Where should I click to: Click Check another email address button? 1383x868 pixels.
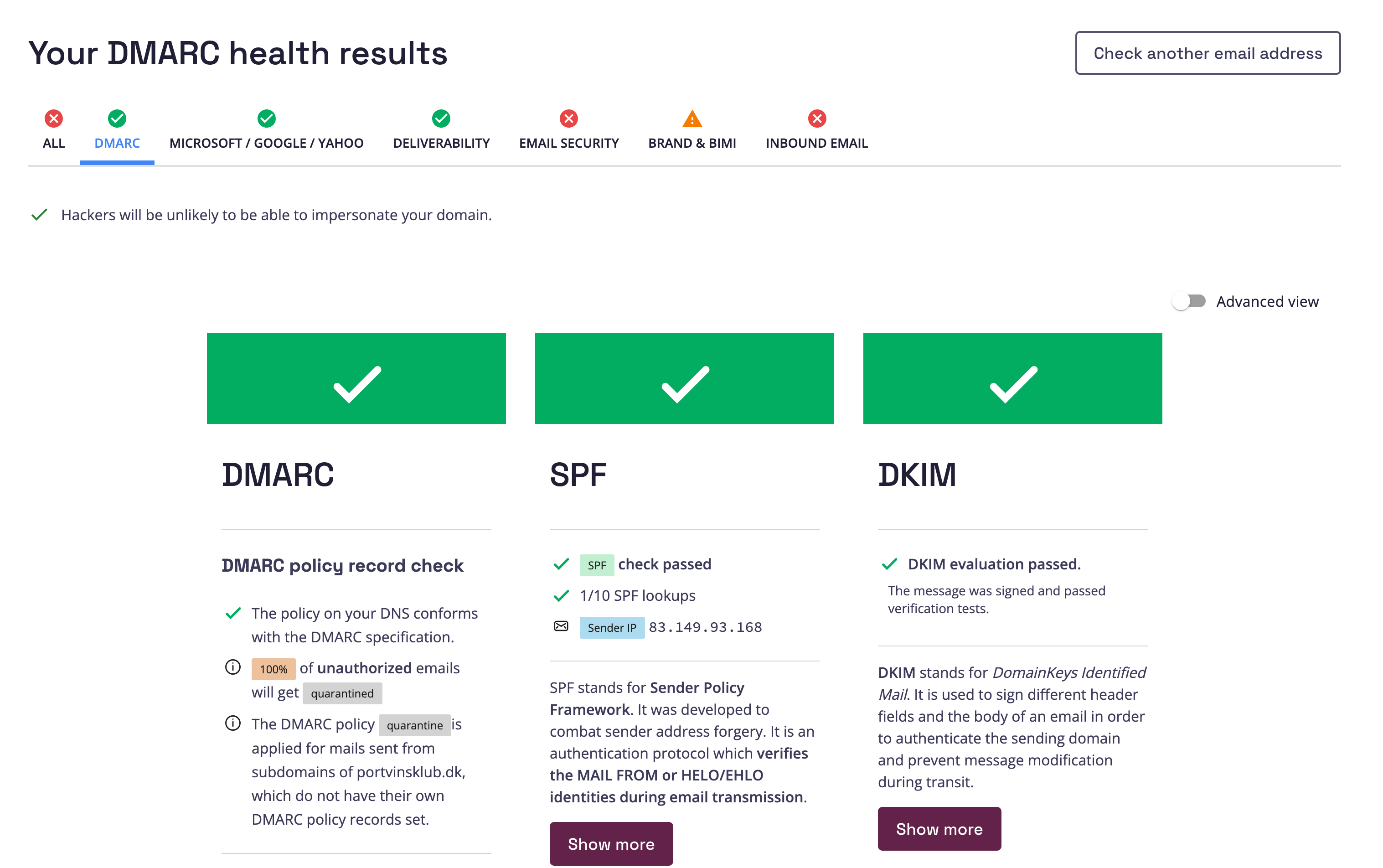click(x=1207, y=53)
